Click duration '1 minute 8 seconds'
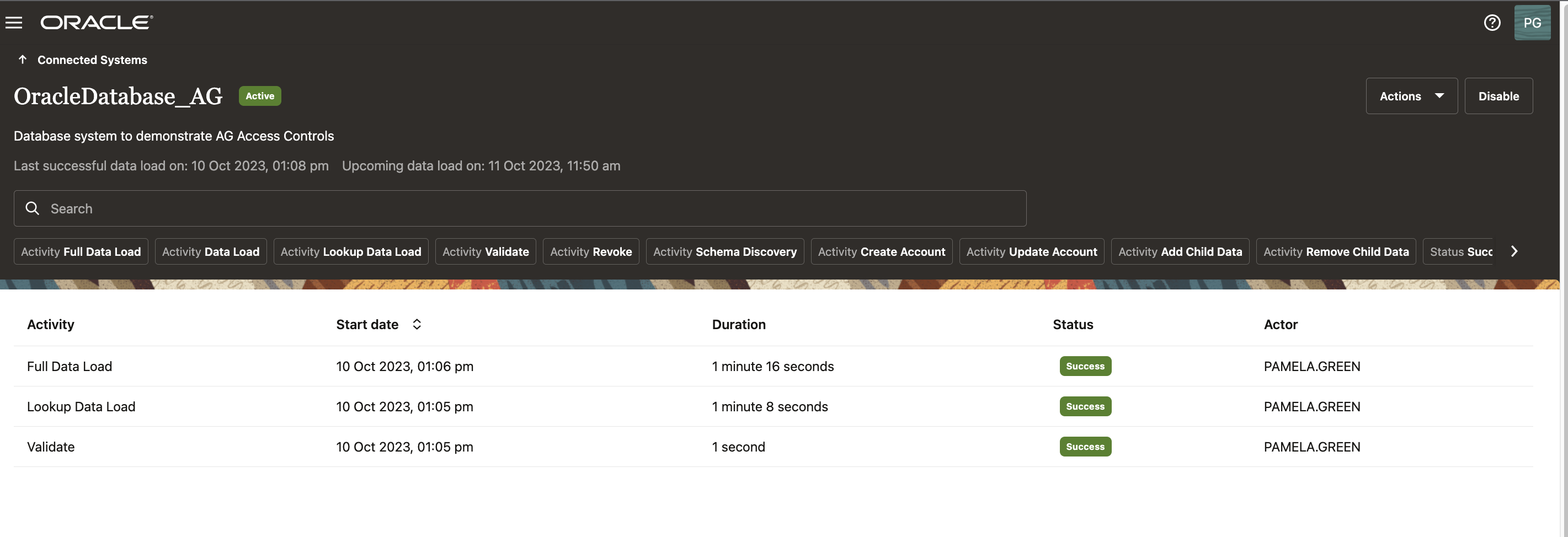The width and height of the screenshot is (1568, 537). point(770,406)
